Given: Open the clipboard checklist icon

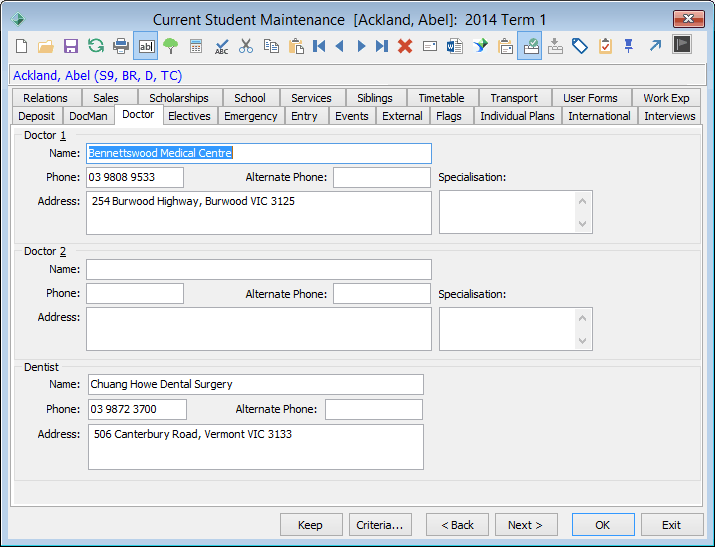Looking at the screenshot, I should (x=605, y=46).
